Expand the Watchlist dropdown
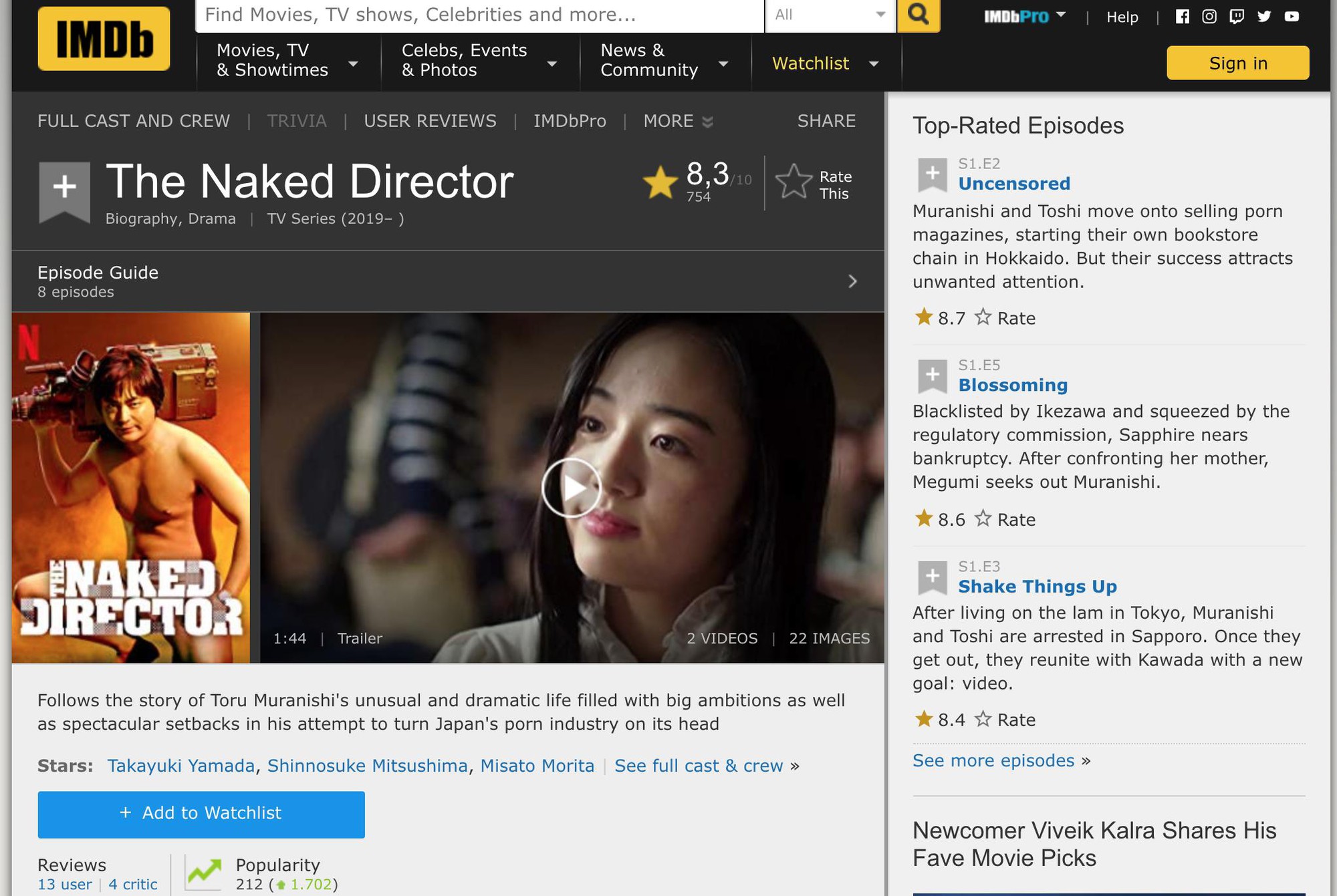1337x896 pixels. [x=826, y=63]
